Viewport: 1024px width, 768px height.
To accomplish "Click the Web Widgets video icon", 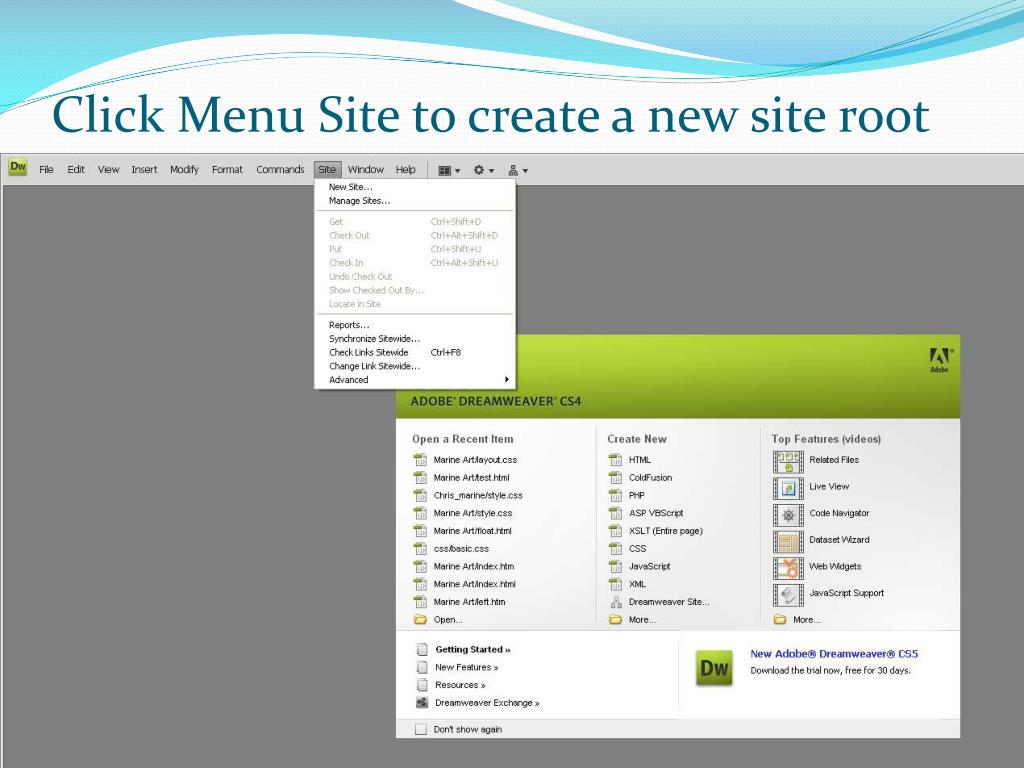I will click(x=788, y=568).
